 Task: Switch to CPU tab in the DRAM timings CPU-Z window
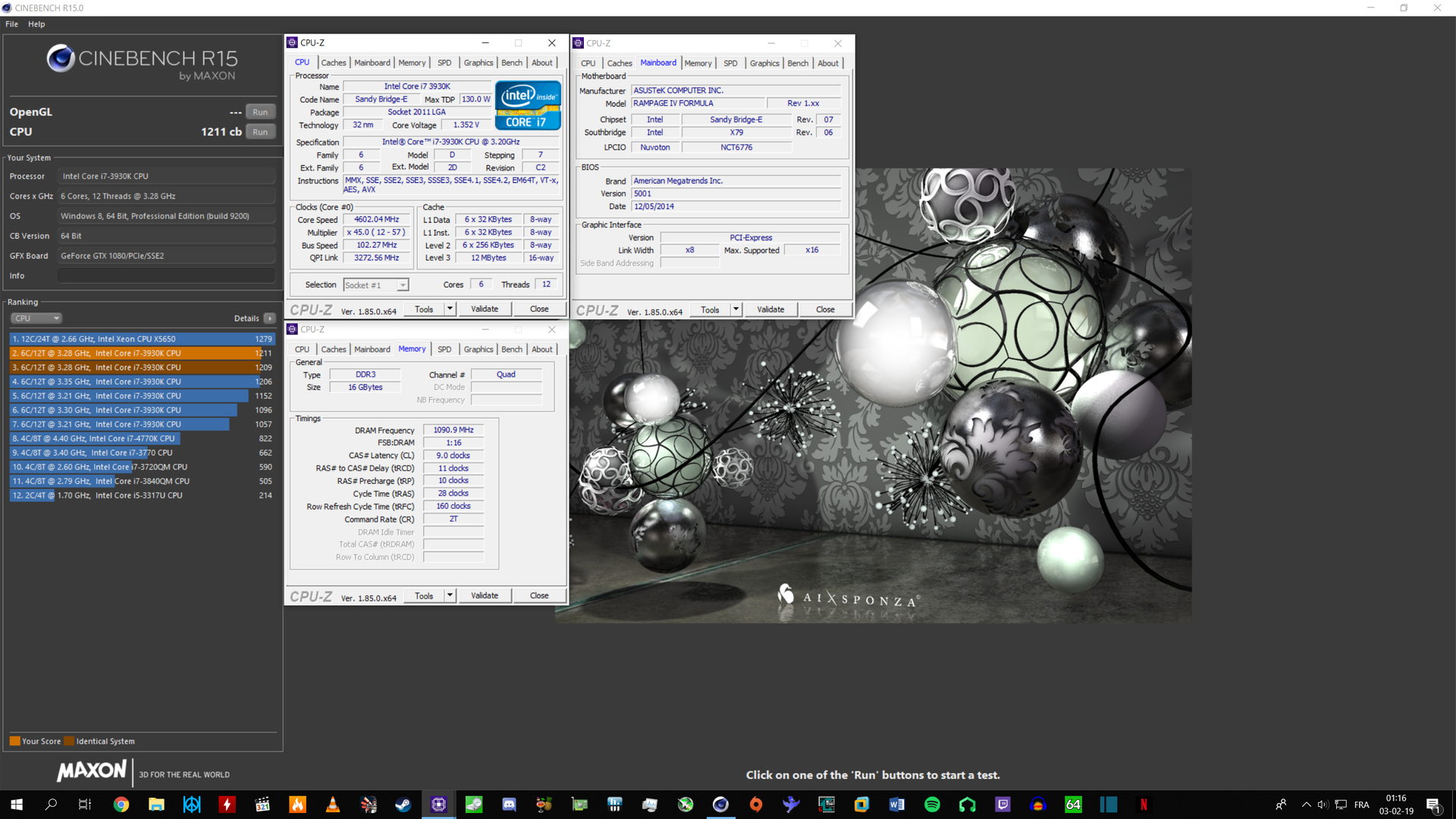pos(302,350)
